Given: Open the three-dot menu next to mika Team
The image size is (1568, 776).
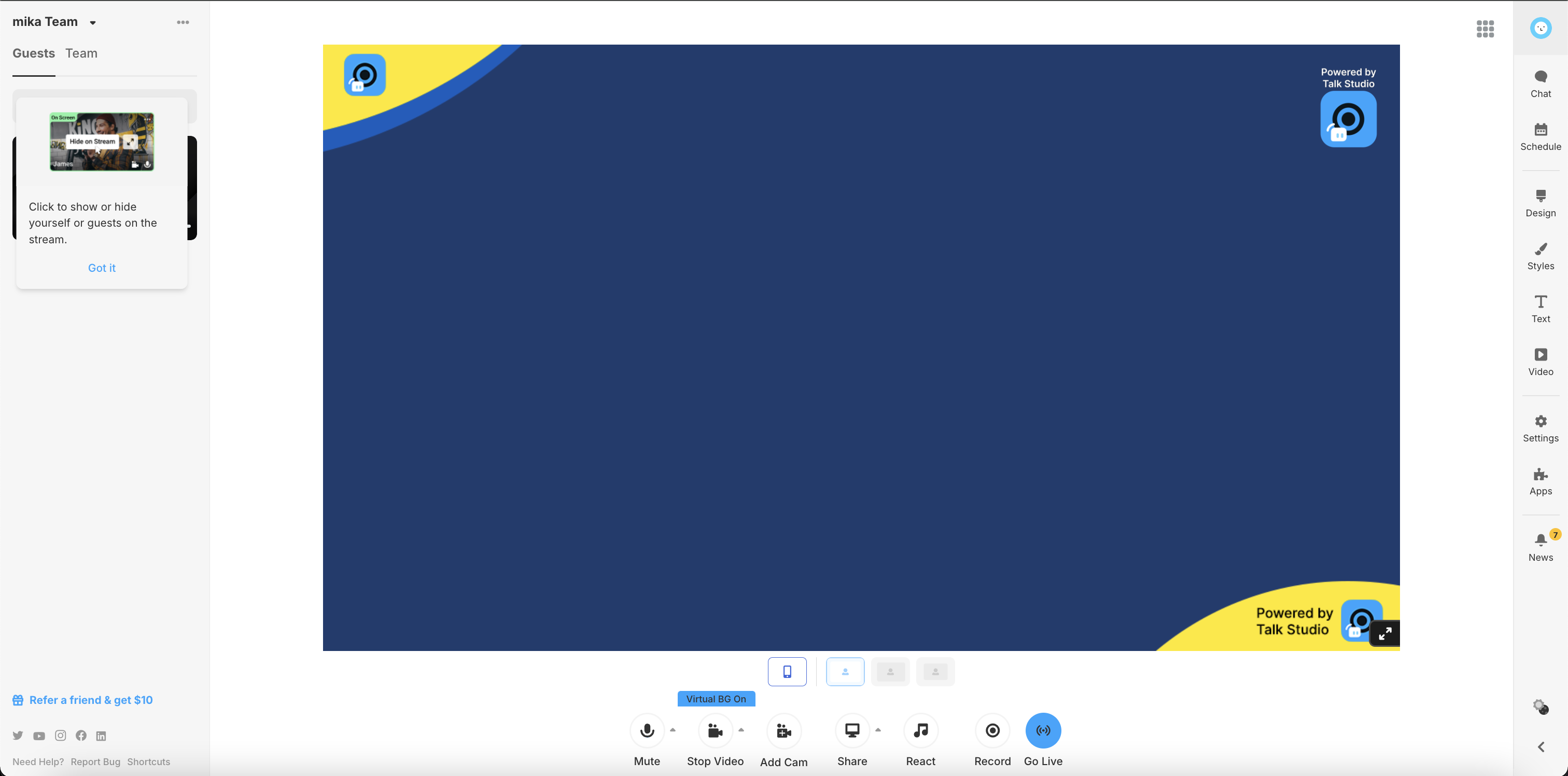Looking at the screenshot, I should click(x=183, y=22).
